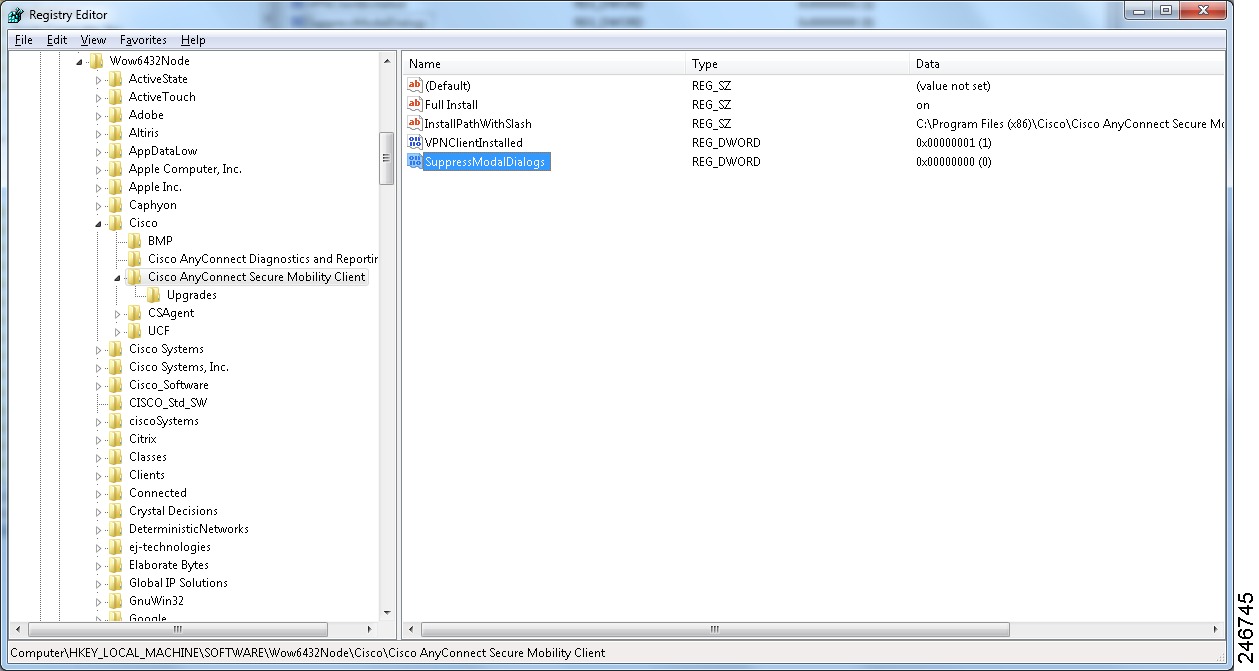
Task: Open the Favorites menu
Action: point(143,40)
